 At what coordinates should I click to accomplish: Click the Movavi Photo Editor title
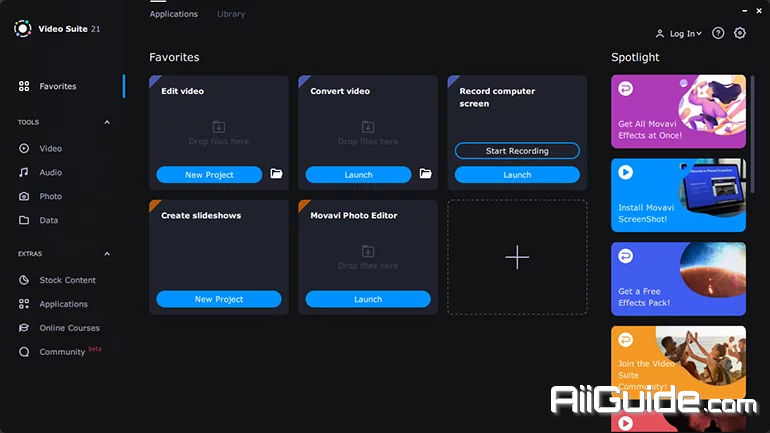click(x=354, y=216)
